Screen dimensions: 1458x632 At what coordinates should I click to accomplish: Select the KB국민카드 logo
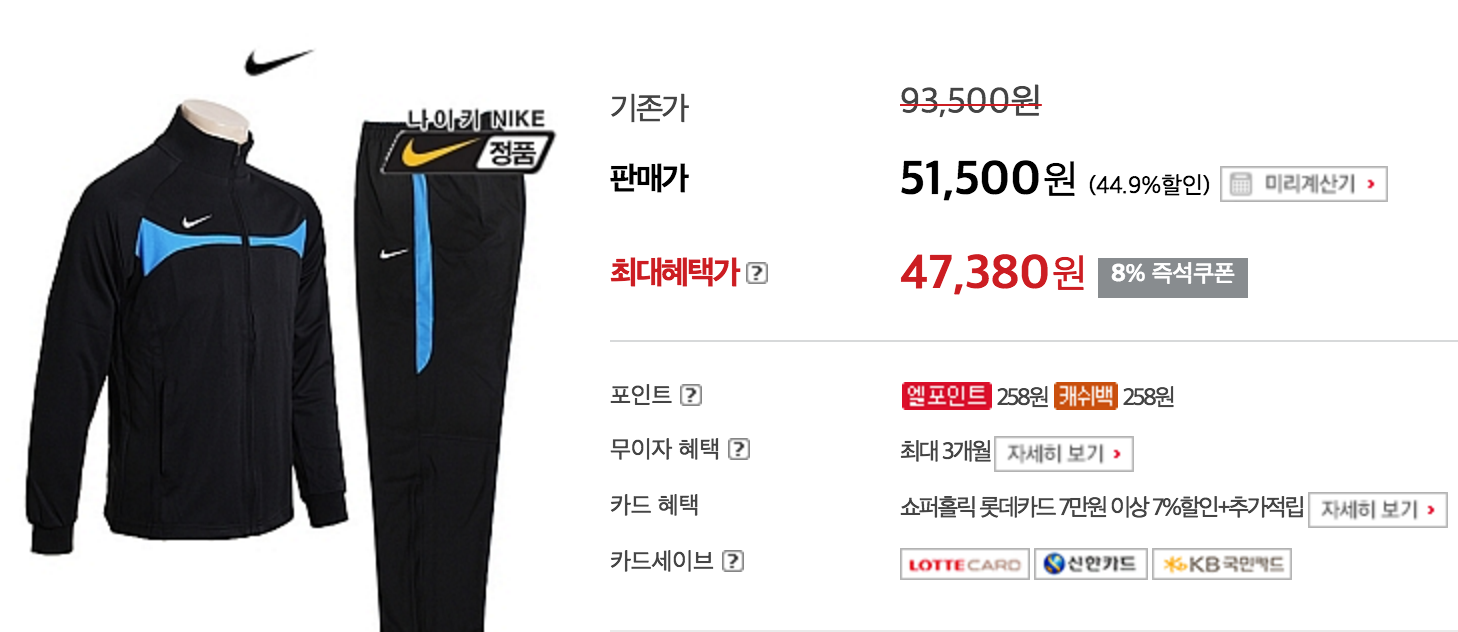pyautogui.click(x=1222, y=564)
